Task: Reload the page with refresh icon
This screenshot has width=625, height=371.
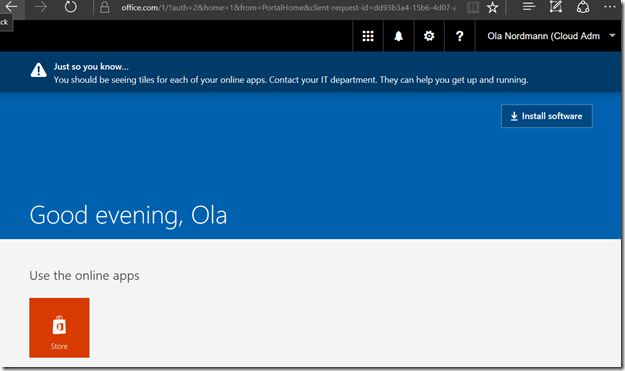Action: (x=71, y=6)
